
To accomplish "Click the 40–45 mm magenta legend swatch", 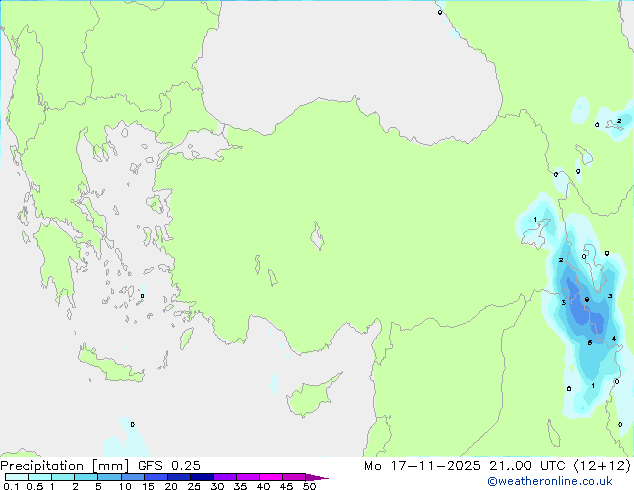I will pos(271,477).
